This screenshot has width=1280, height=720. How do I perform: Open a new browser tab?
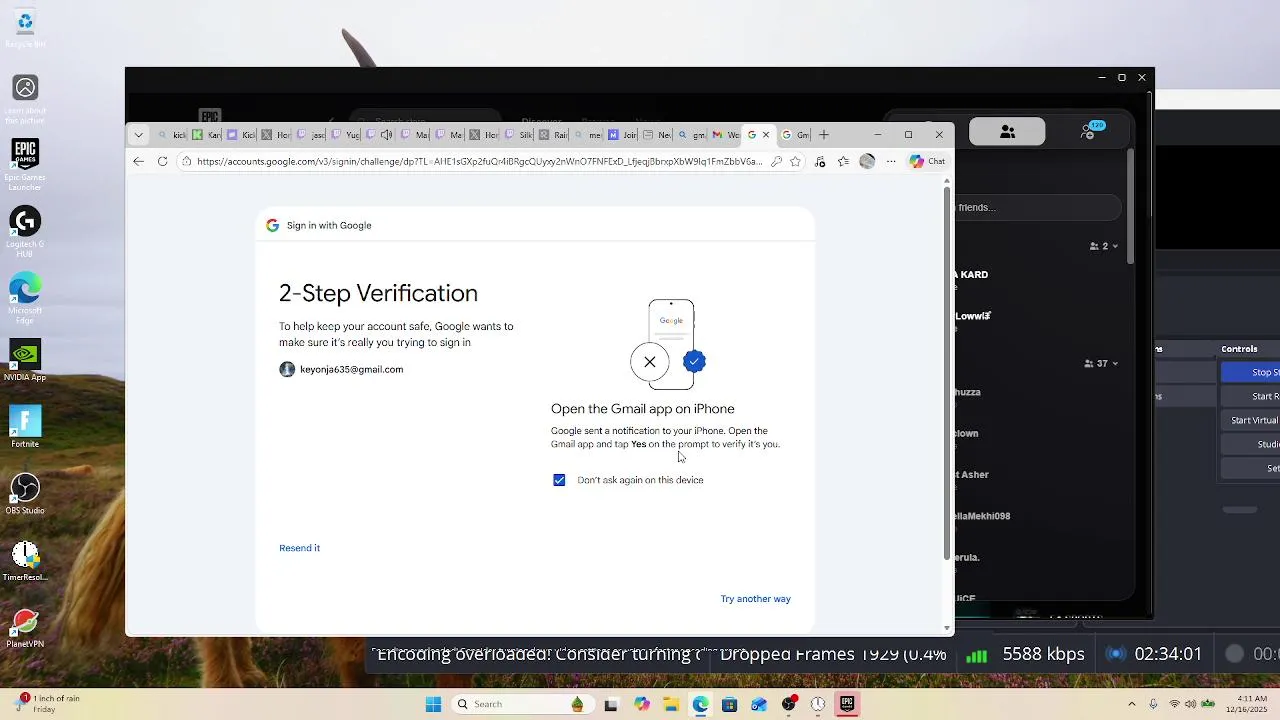(824, 135)
